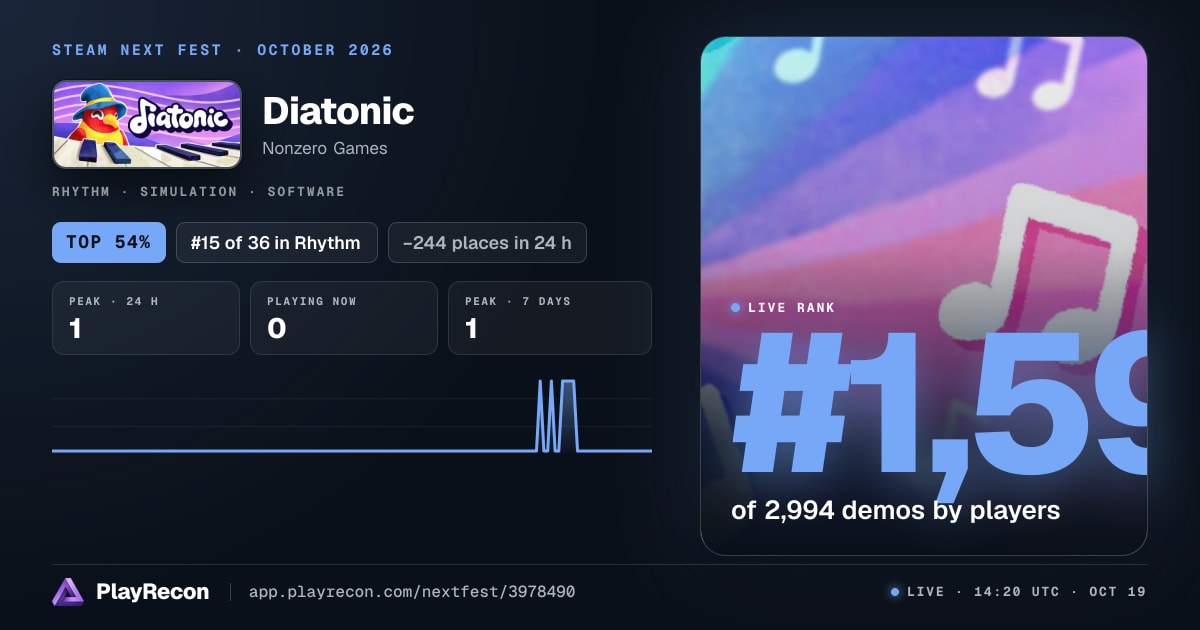Select the TOP 54% badge

coord(109,243)
